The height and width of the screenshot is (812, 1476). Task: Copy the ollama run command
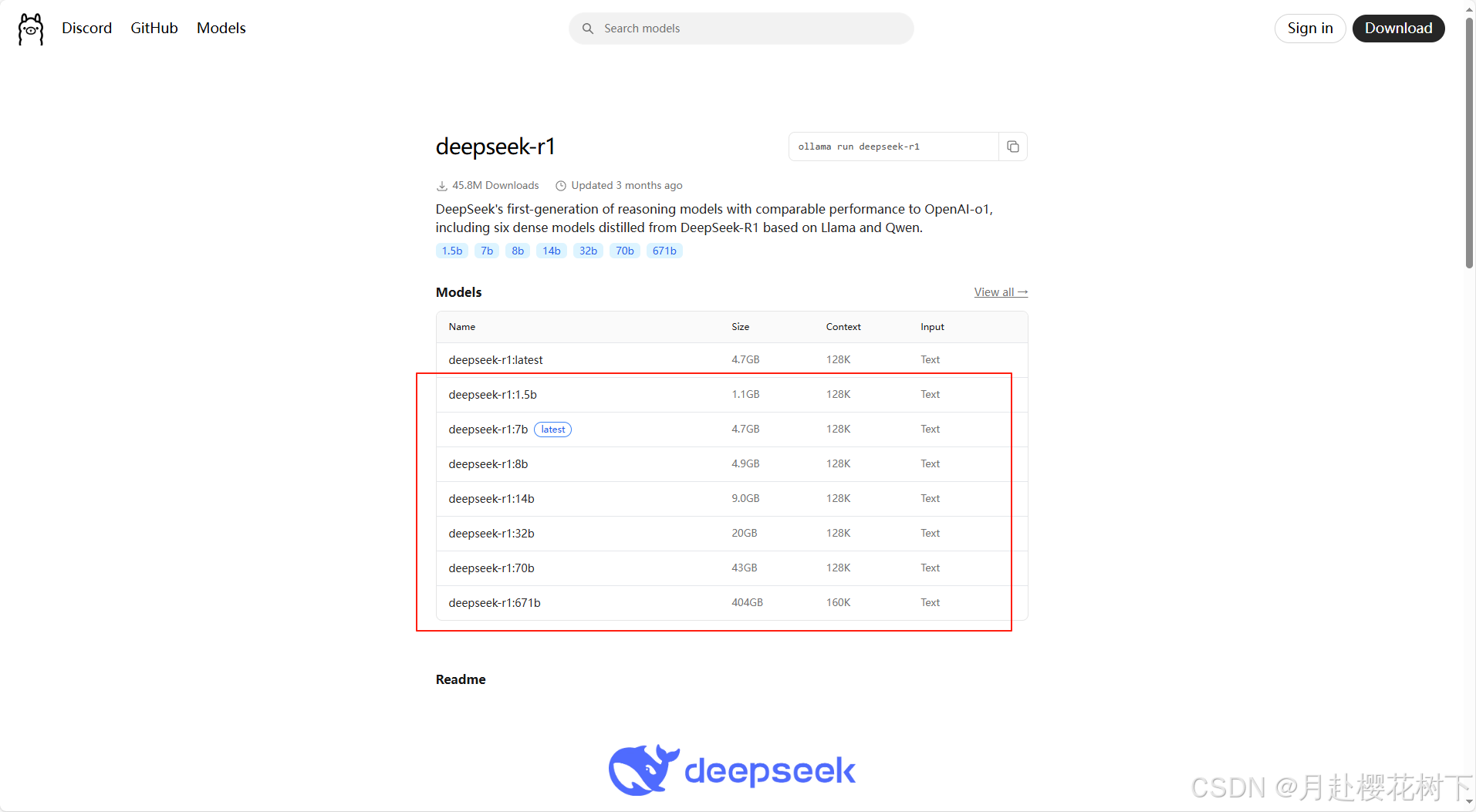tap(1013, 147)
